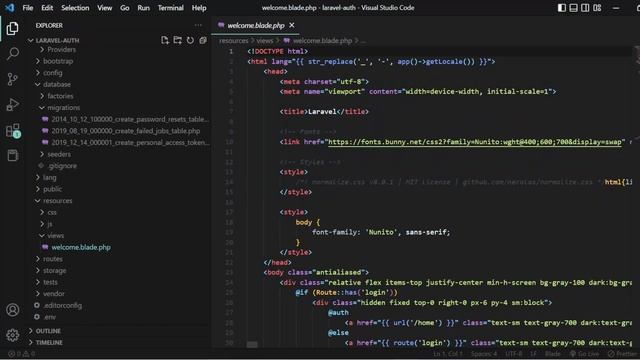This screenshot has height=360, width=640.
Task: Click the views breadcrumb segment
Action: click(x=264, y=41)
